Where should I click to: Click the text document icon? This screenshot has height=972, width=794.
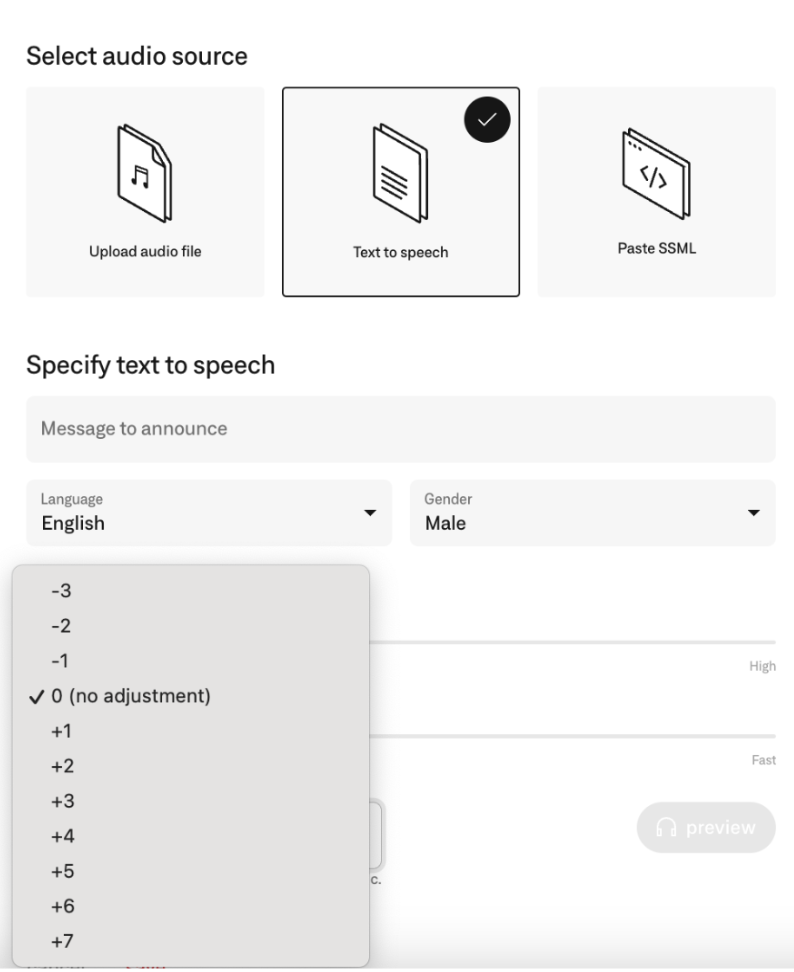click(400, 173)
